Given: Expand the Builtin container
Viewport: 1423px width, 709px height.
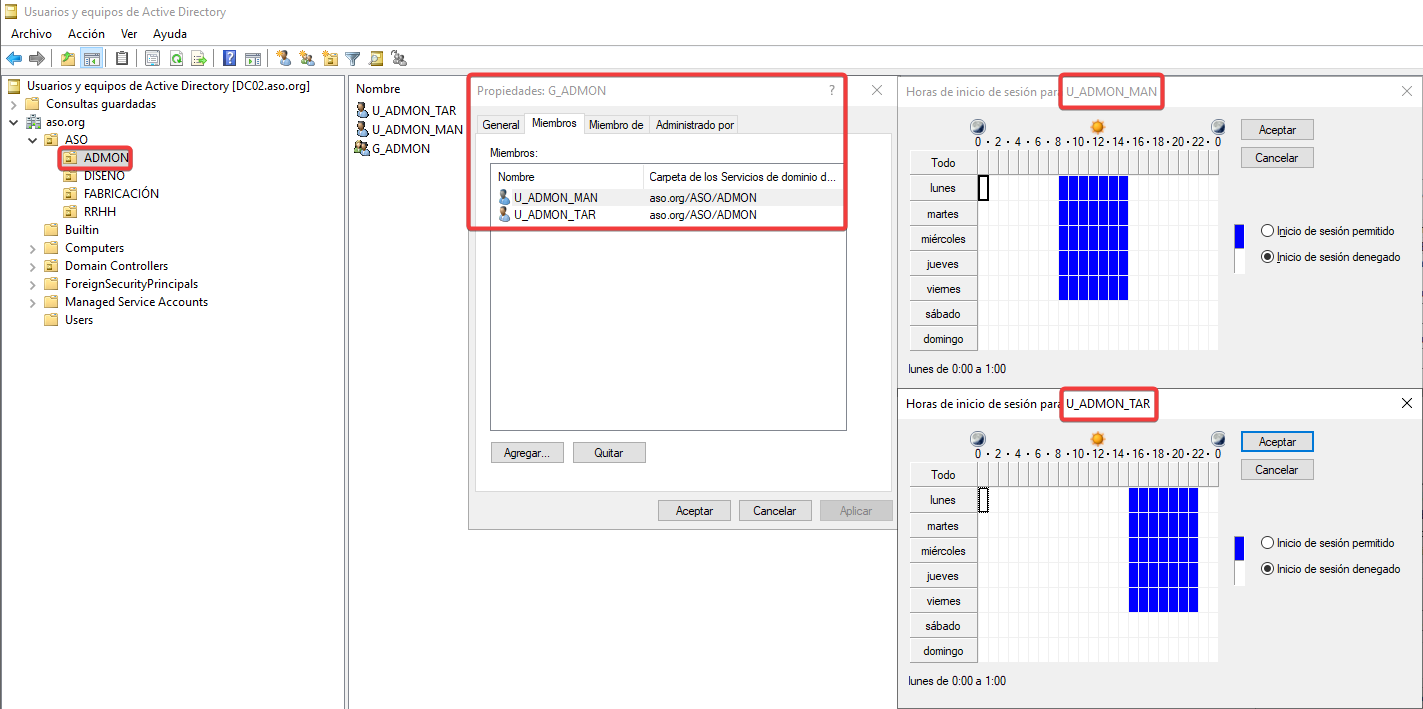Looking at the screenshot, I should 33,230.
